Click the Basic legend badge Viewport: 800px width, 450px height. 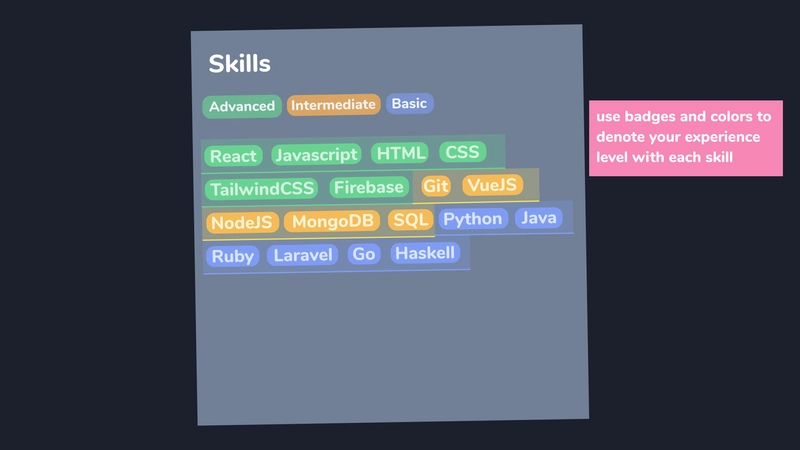410,104
